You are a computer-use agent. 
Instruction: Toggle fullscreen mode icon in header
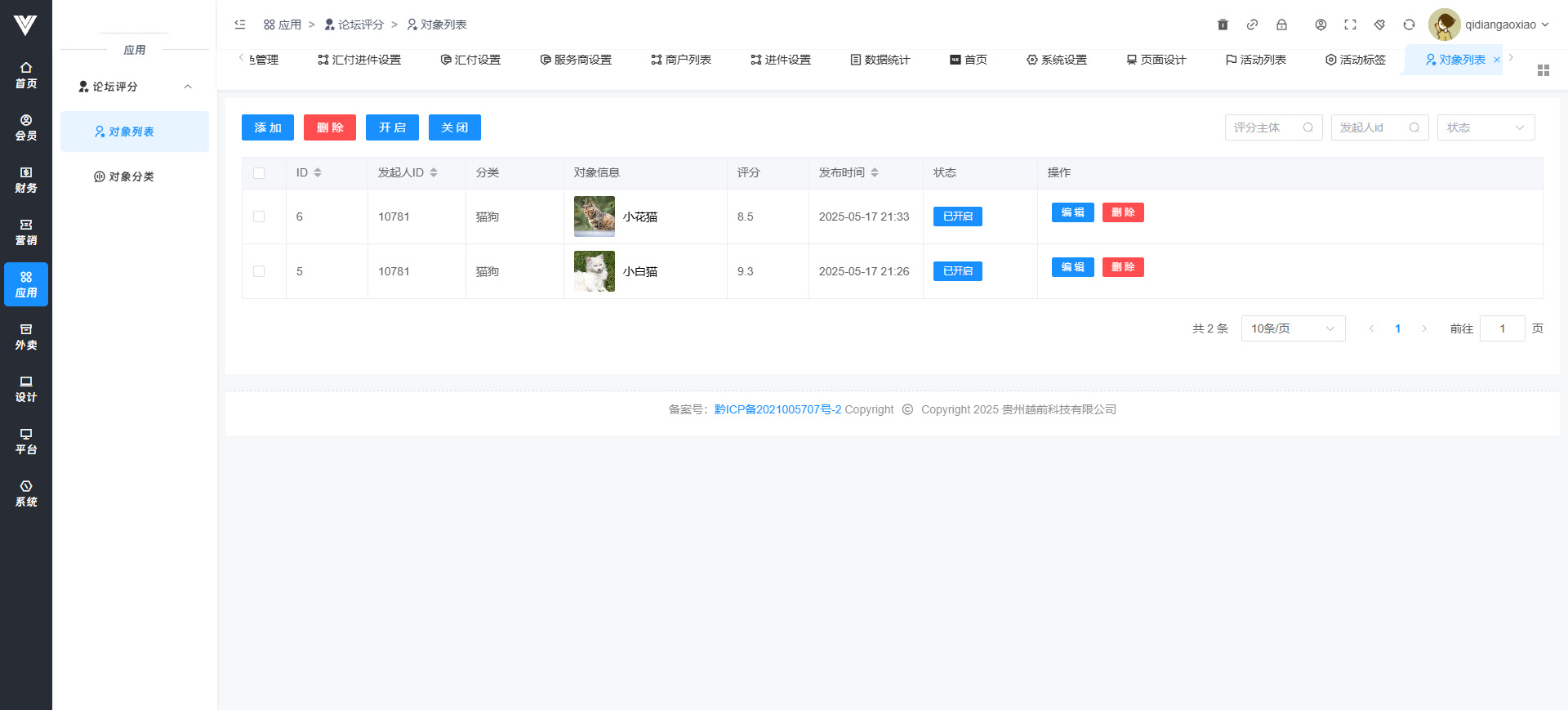pos(1350,25)
